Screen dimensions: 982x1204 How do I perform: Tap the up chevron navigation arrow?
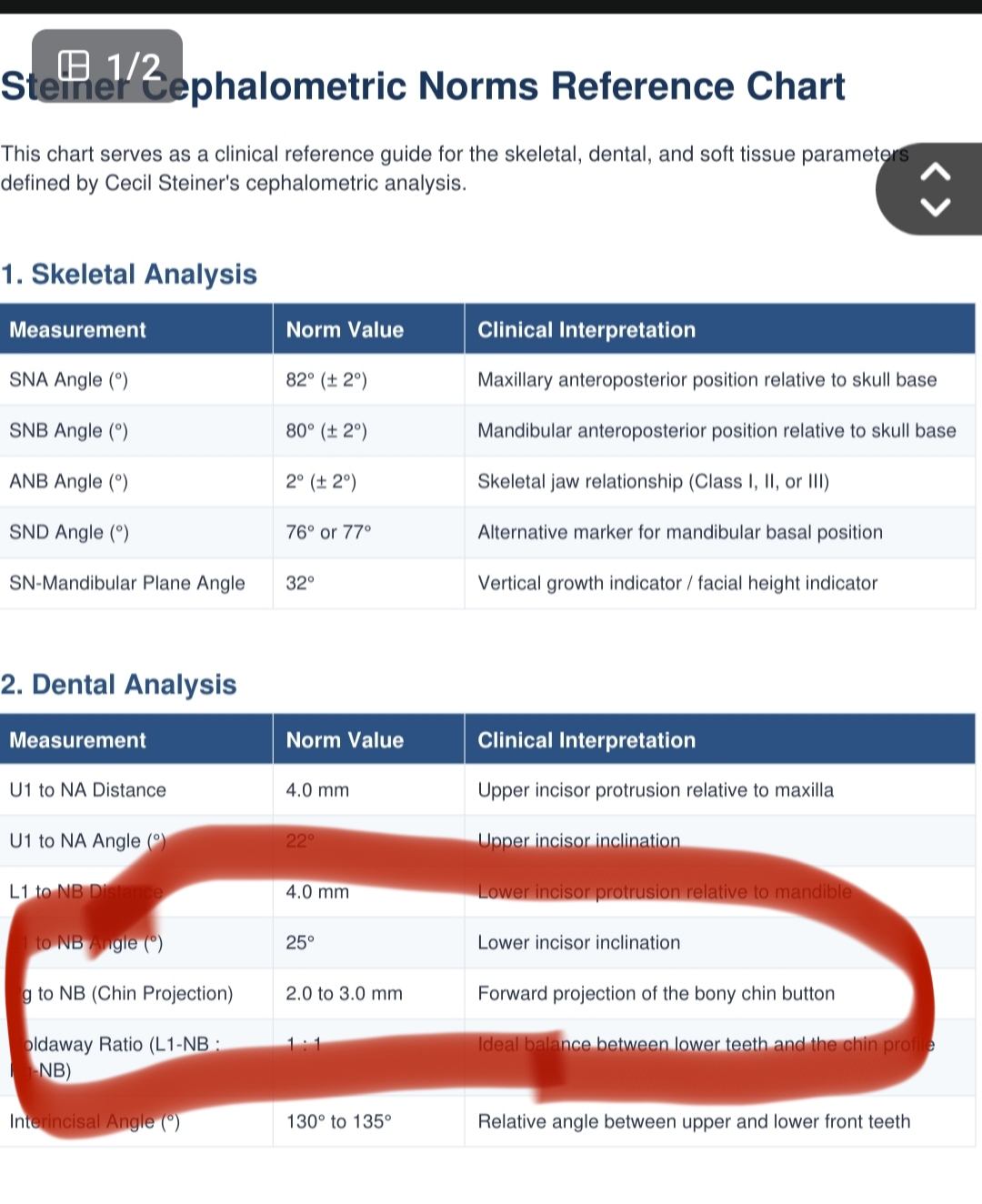pyautogui.click(x=936, y=172)
